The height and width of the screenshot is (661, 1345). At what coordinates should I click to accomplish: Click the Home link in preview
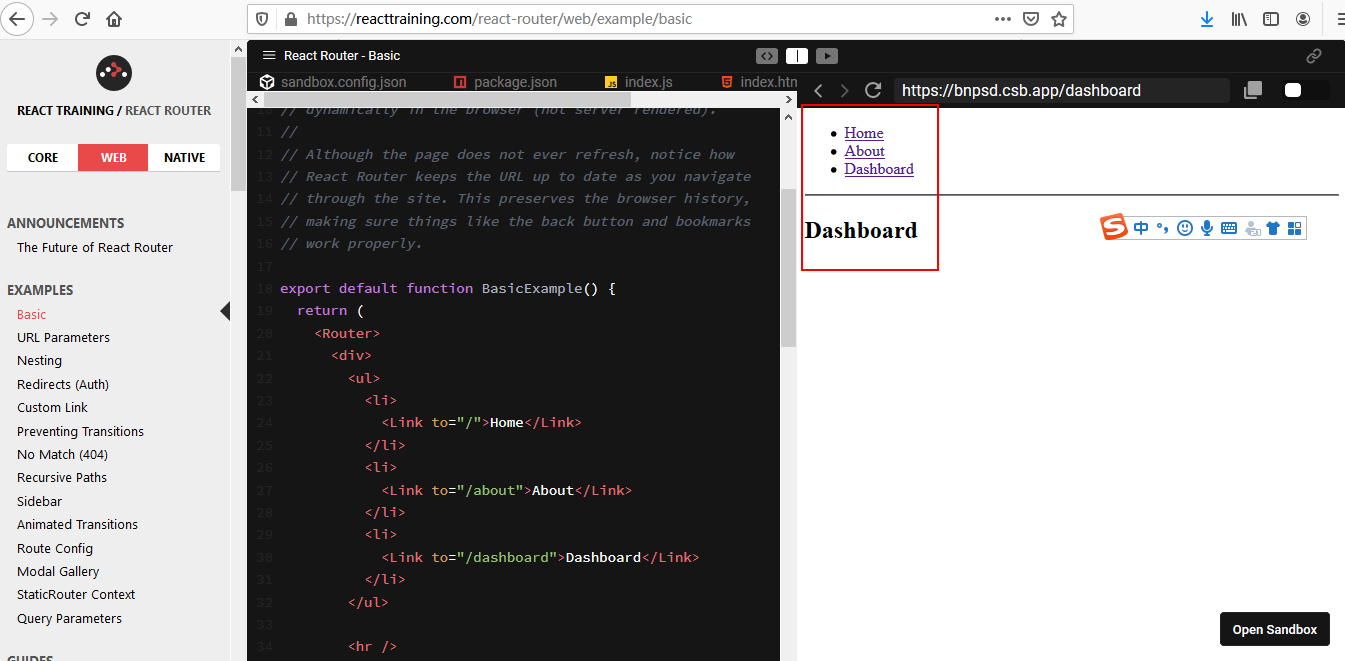pyautogui.click(x=864, y=133)
